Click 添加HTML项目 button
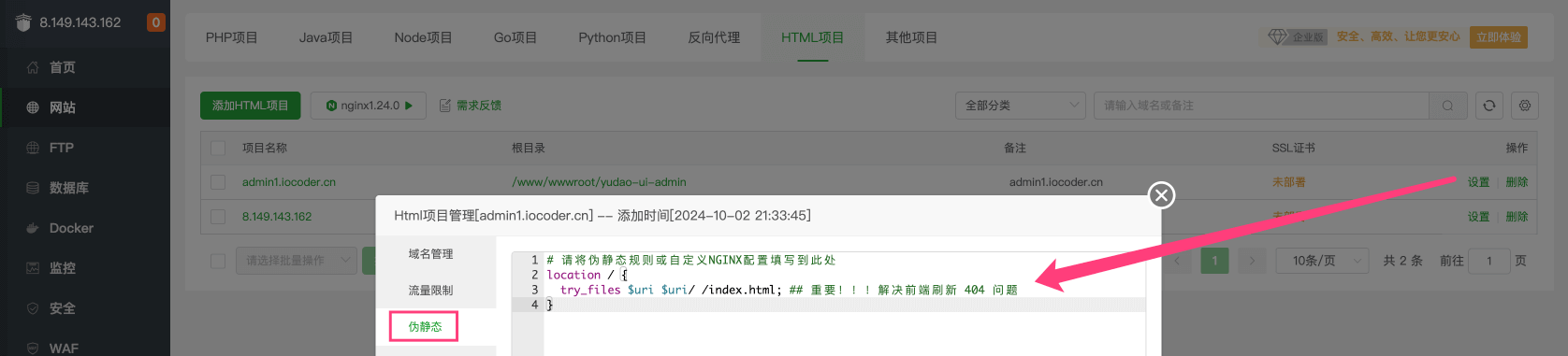 (x=251, y=106)
